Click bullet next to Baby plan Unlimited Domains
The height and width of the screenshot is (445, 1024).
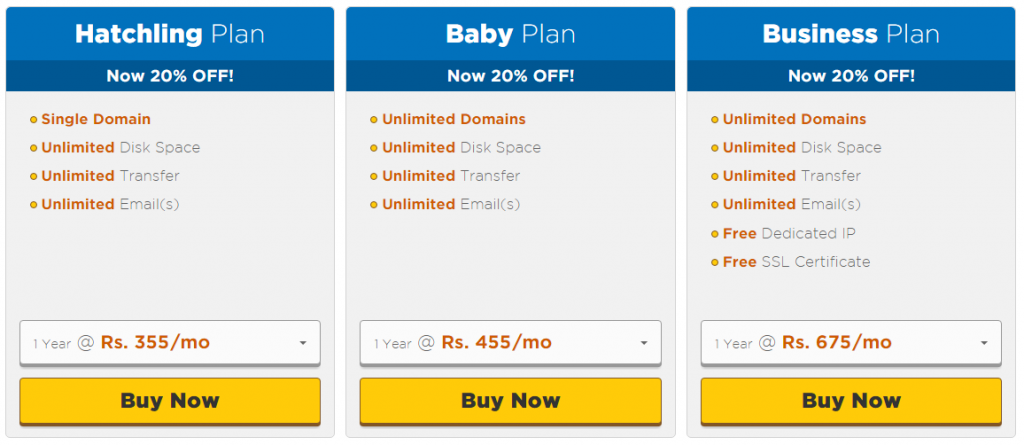tap(374, 120)
